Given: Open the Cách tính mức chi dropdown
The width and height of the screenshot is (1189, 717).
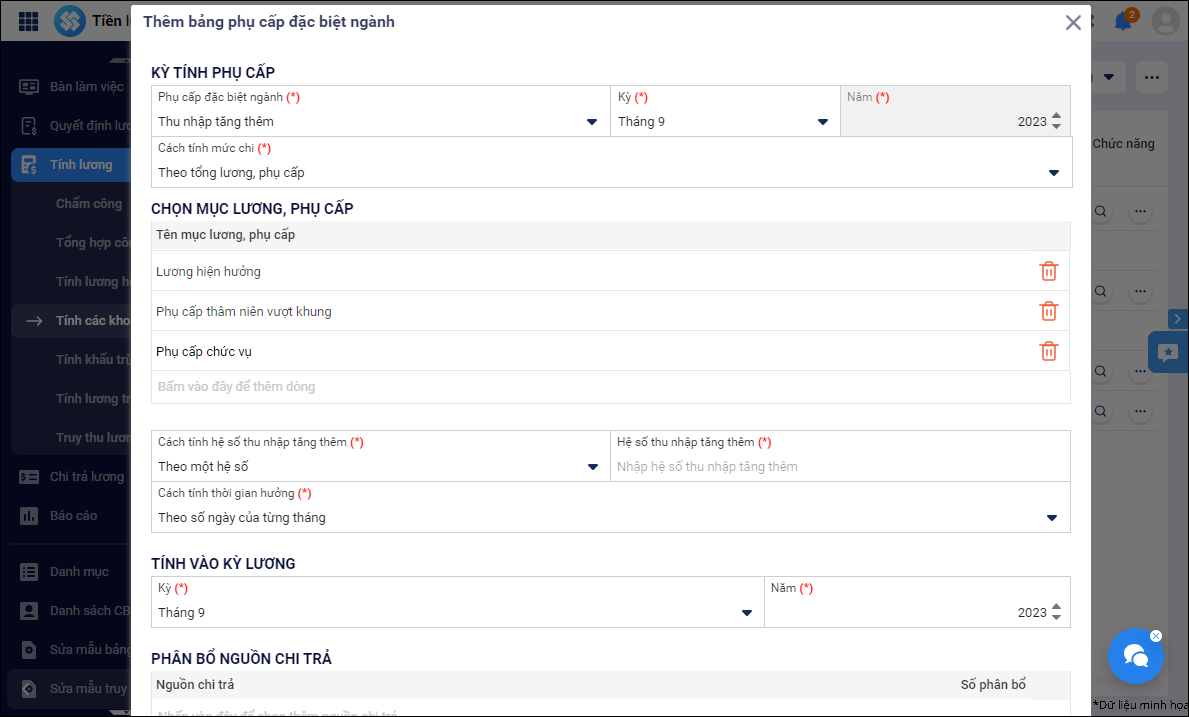Looking at the screenshot, I should 1053,173.
